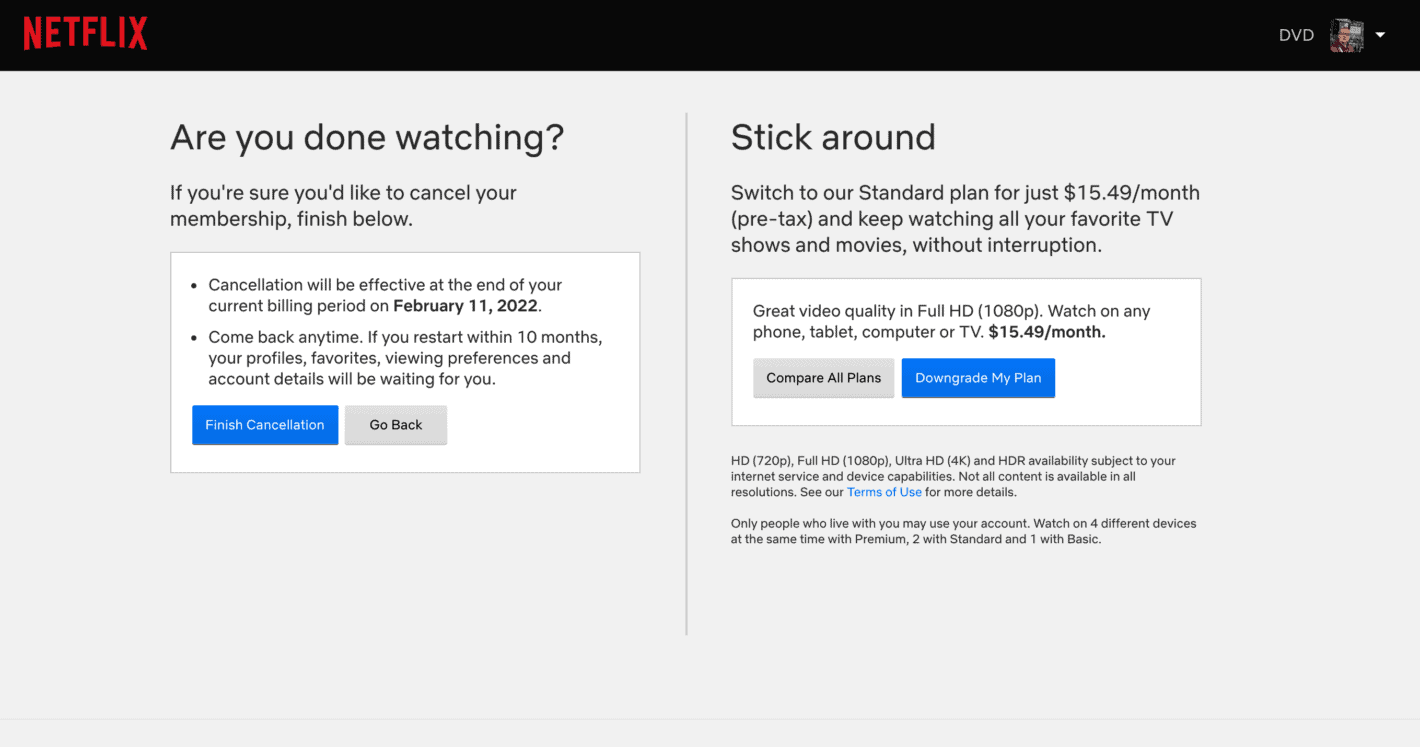Image resolution: width=1420 pixels, height=747 pixels.
Task: Click the 'If you're sure you'd like to cancel' text
Action: tap(343, 205)
